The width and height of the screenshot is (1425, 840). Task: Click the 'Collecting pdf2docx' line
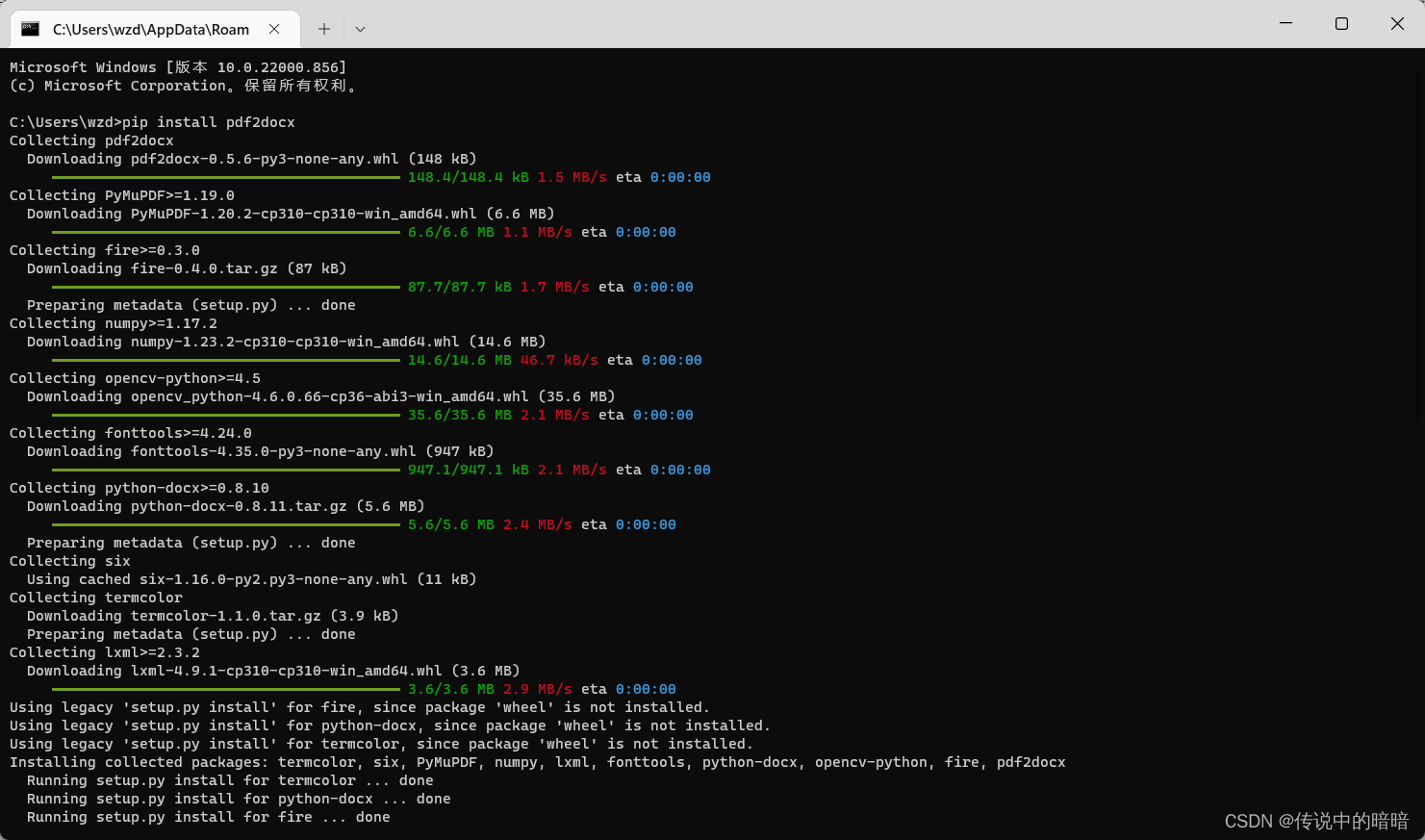pos(91,140)
